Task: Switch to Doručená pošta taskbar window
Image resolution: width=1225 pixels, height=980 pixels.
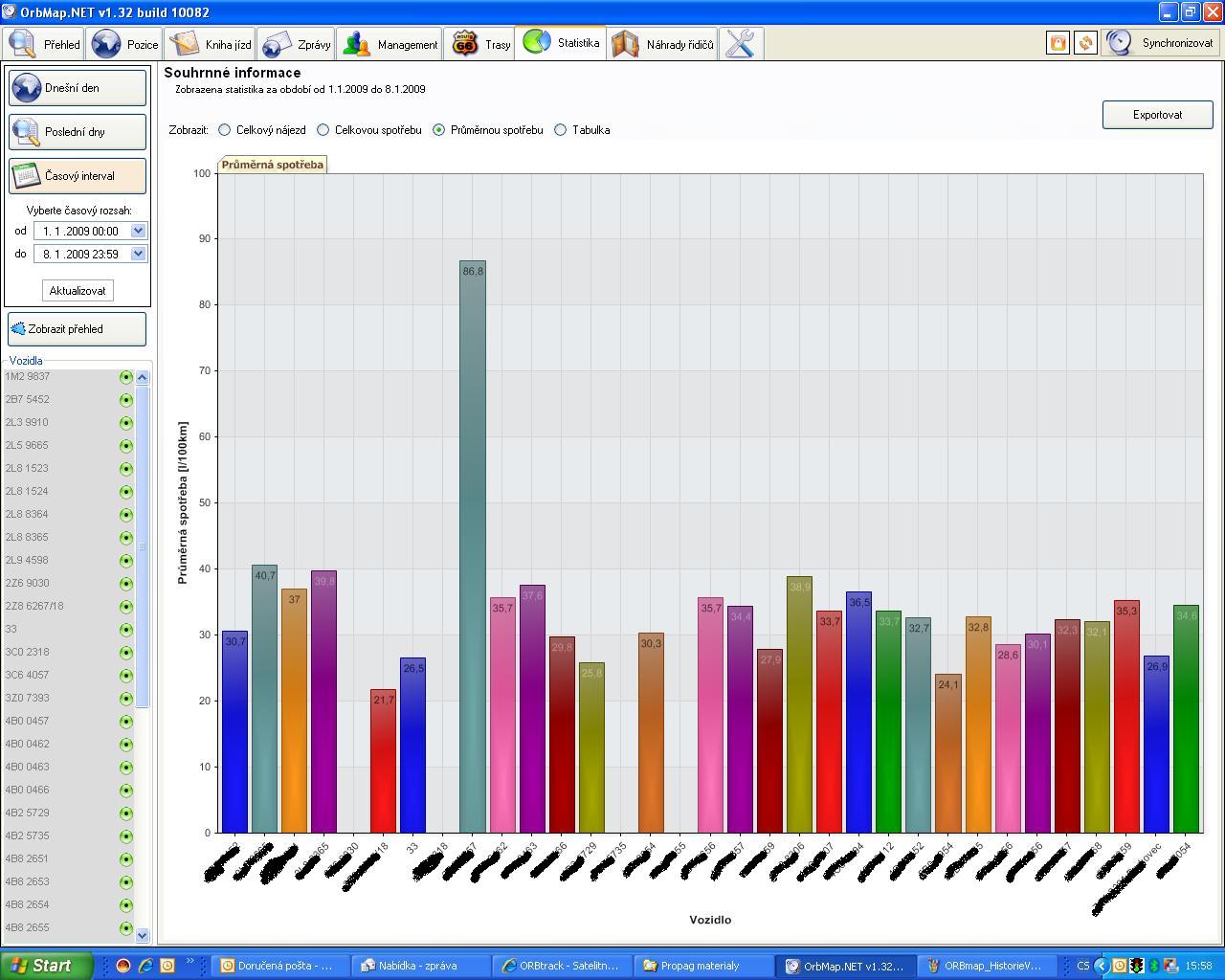Action: tap(278, 966)
